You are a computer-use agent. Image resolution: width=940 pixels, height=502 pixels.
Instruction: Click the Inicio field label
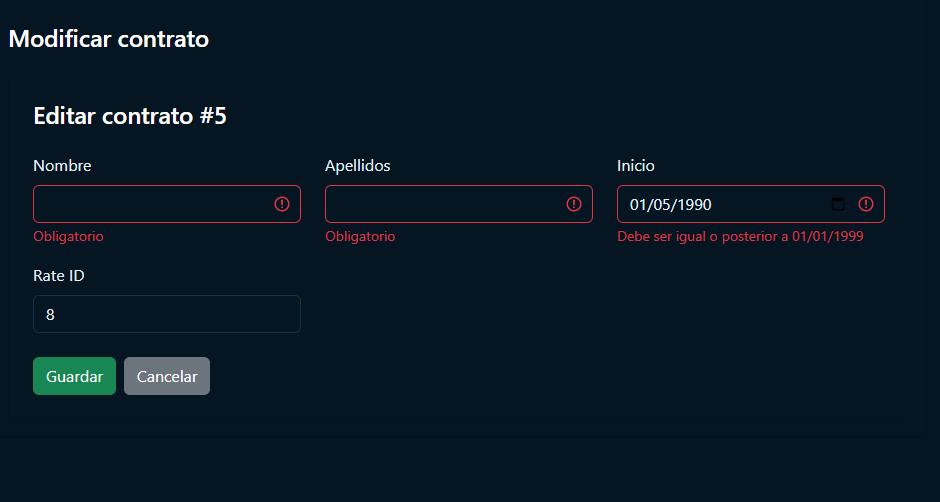tap(635, 166)
